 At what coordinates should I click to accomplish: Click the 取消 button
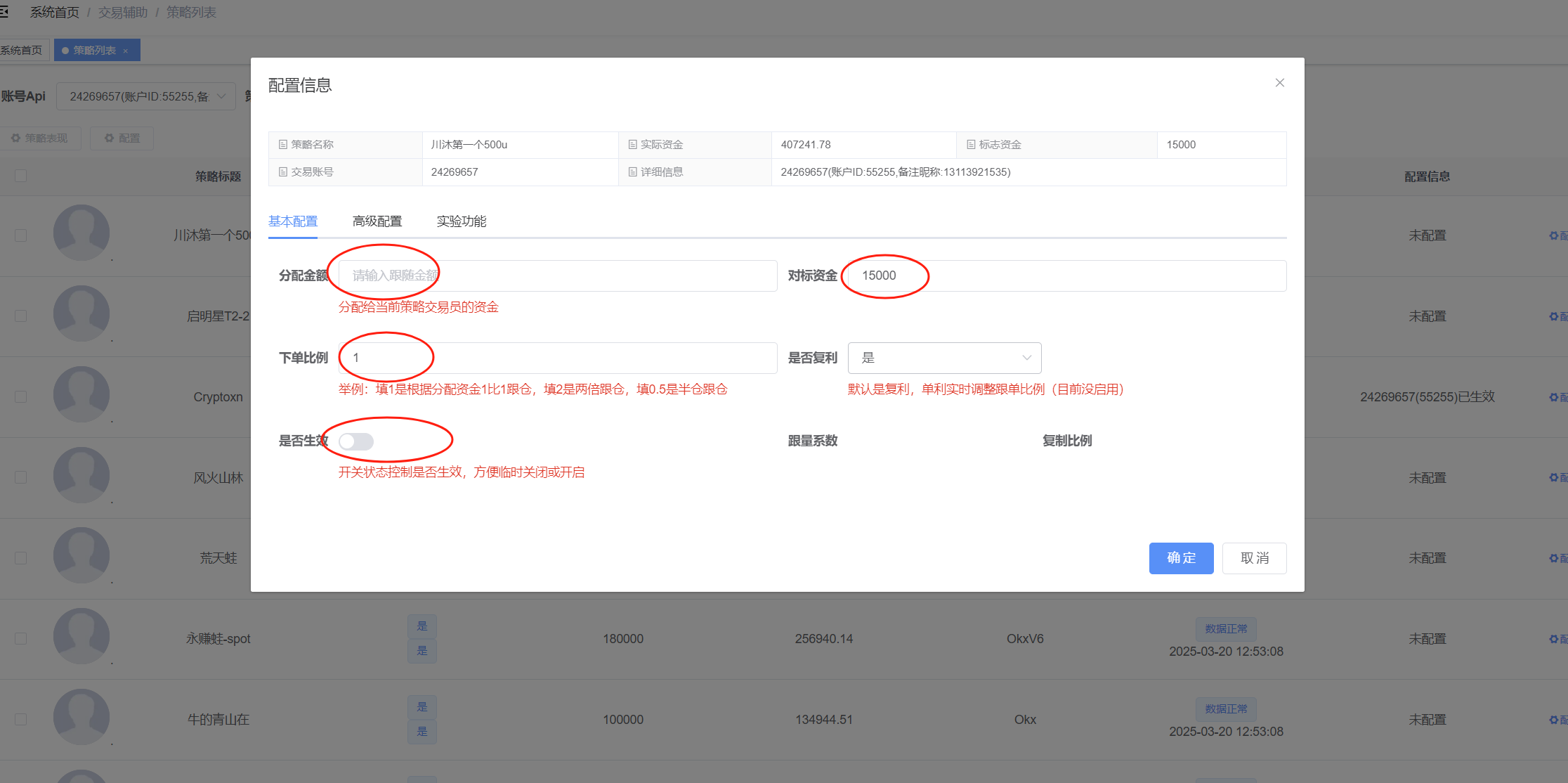[1254, 558]
